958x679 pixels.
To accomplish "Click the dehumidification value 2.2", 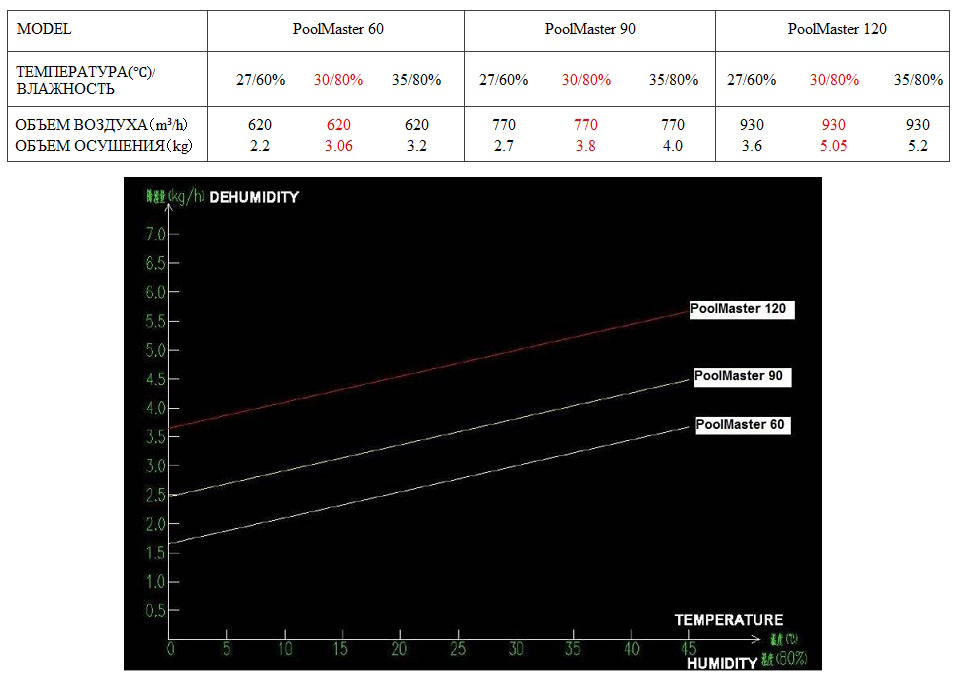I will 260,145.
